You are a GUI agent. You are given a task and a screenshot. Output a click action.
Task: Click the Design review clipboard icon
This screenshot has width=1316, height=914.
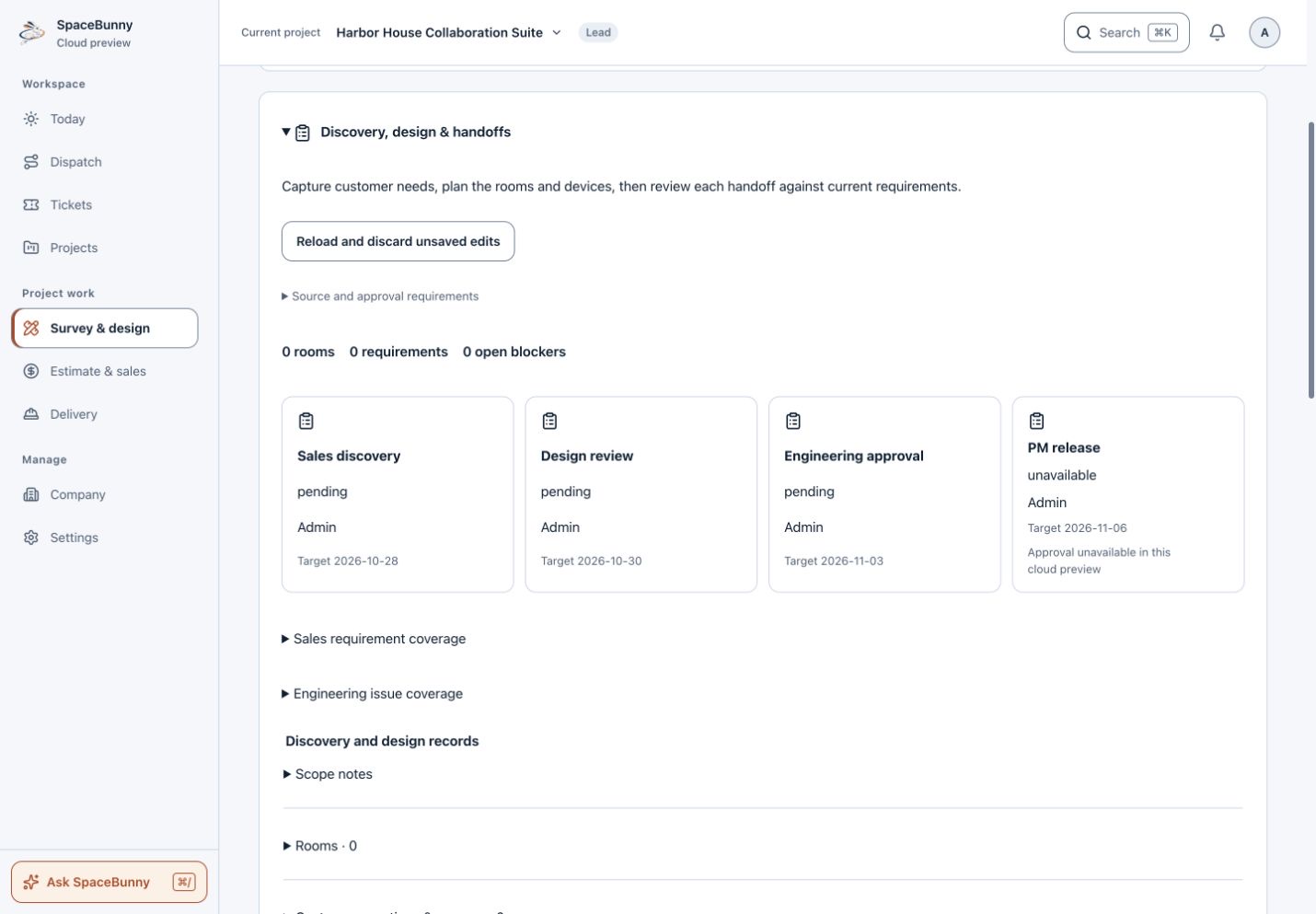tap(549, 421)
